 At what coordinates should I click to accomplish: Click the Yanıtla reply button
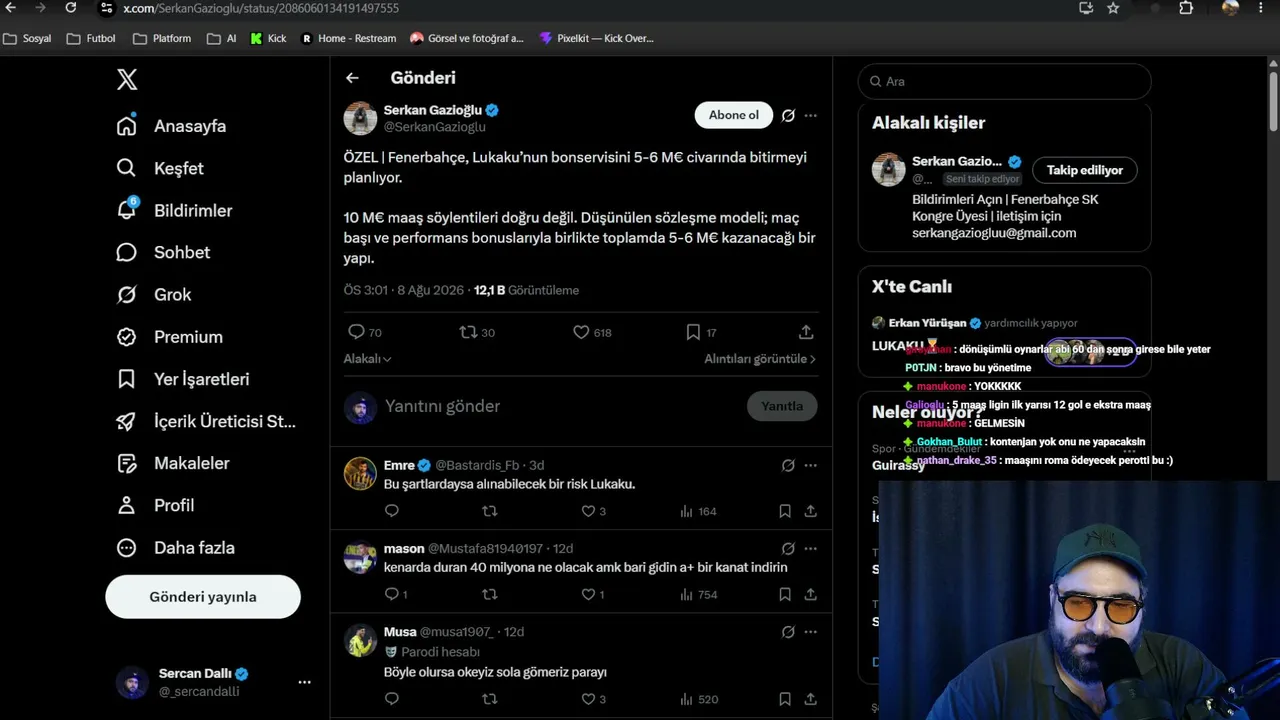tap(782, 406)
